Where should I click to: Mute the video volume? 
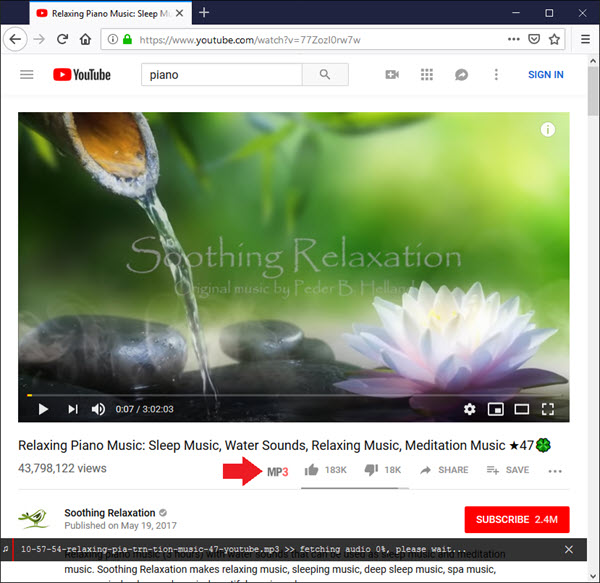pos(99,409)
